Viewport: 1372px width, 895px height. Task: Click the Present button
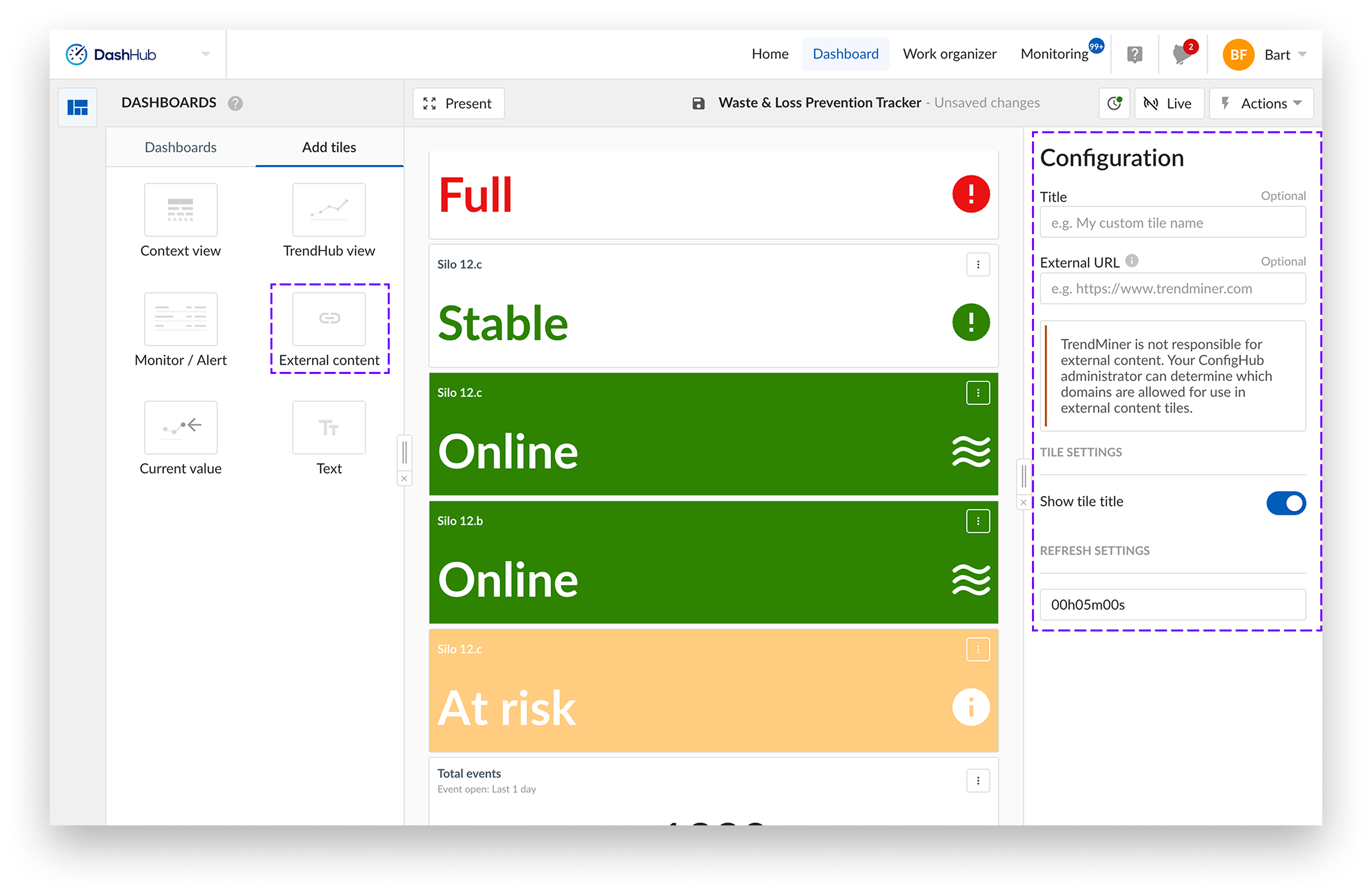pyautogui.click(x=458, y=103)
